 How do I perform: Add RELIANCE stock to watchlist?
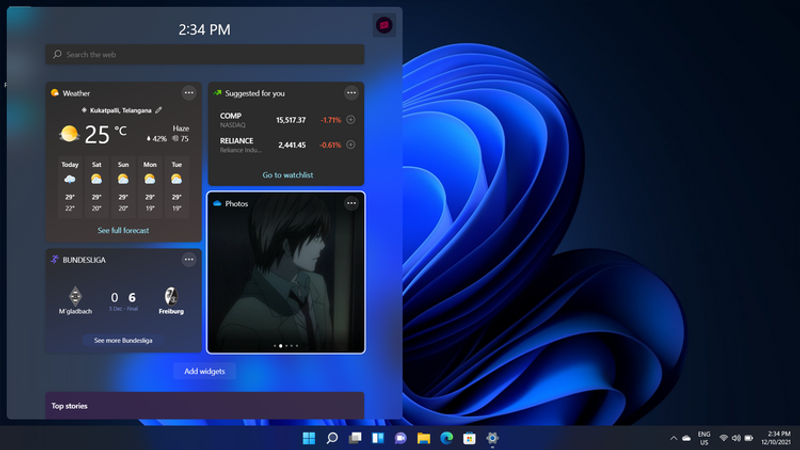pyautogui.click(x=351, y=145)
